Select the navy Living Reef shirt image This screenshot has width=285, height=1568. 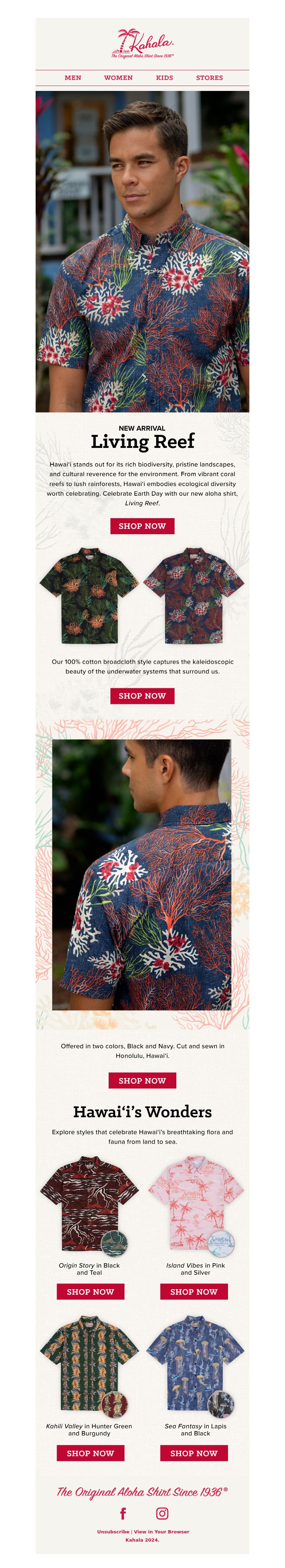click(x=195, y=596)
